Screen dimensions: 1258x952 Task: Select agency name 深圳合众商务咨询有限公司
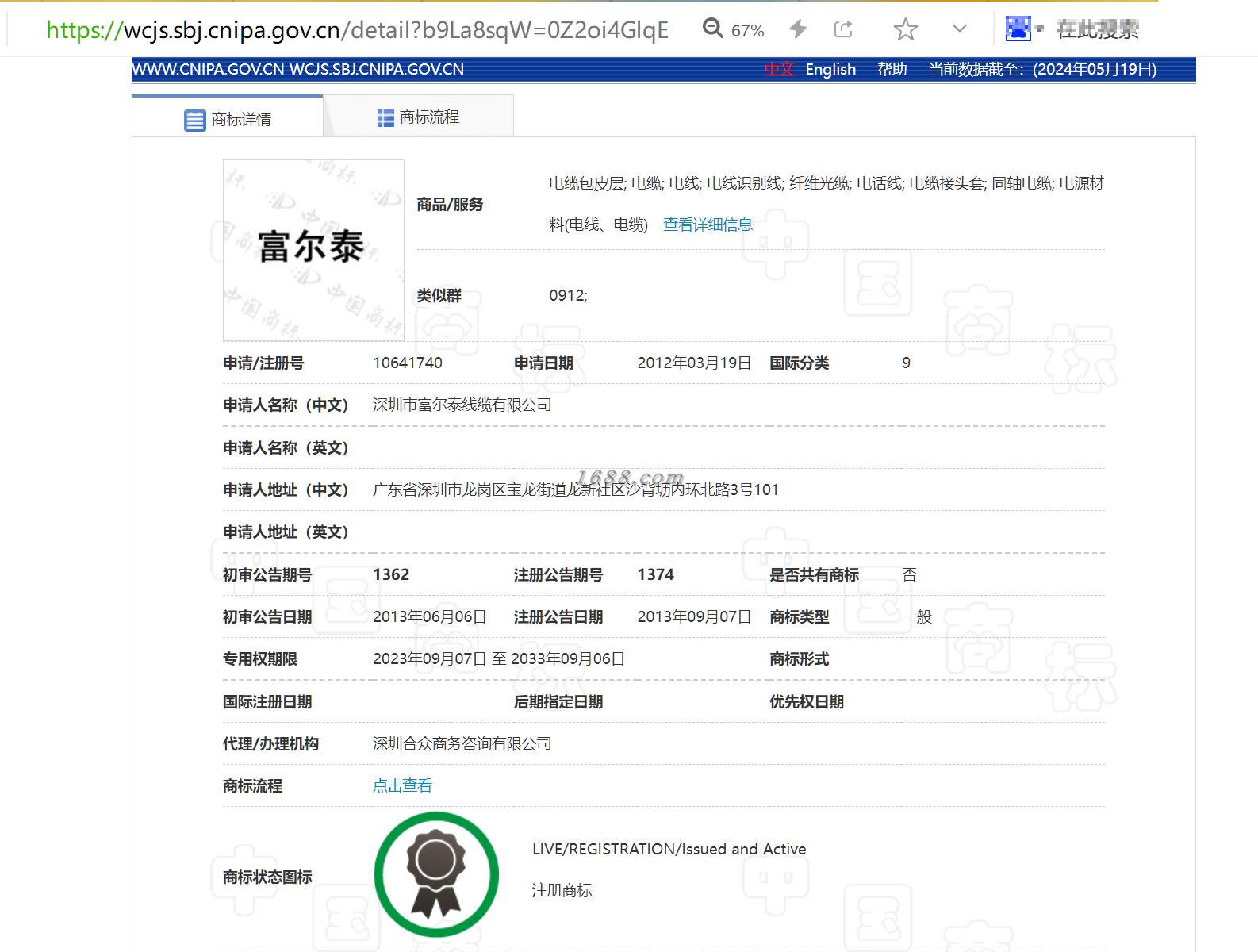[462, 743]
